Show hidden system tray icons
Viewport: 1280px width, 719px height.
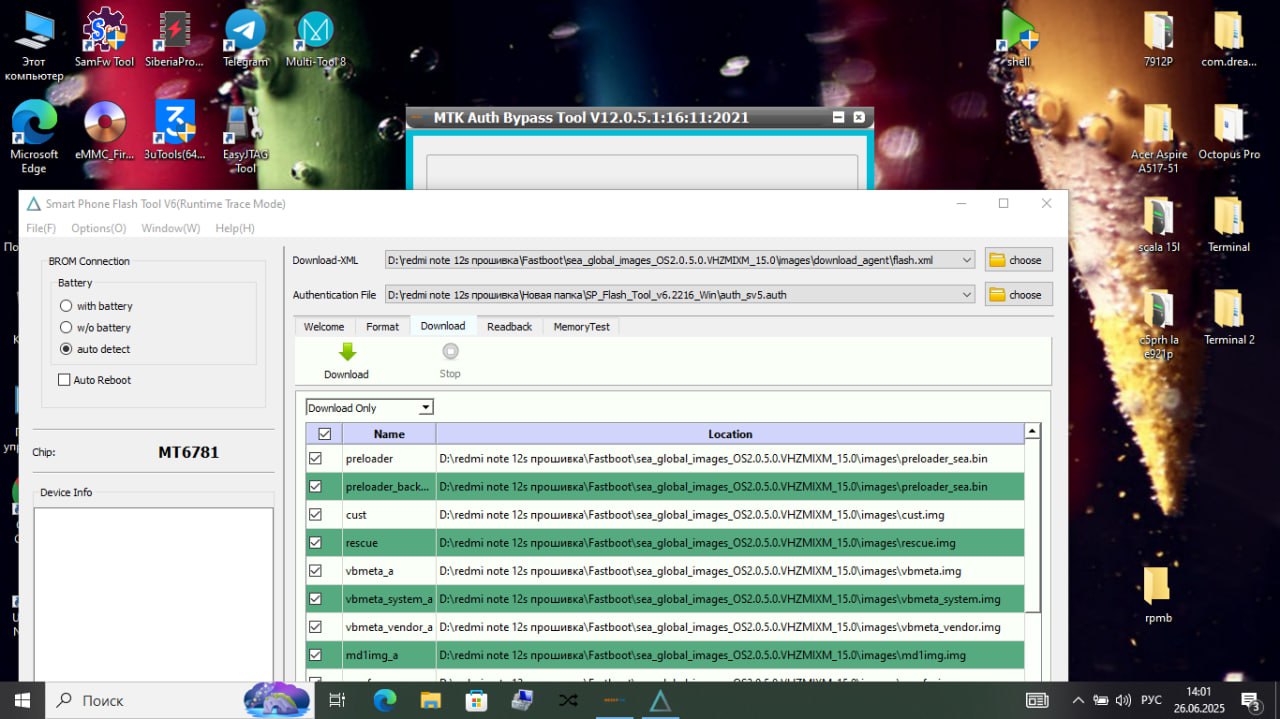pyautogui.click(x=1077, y=700)
